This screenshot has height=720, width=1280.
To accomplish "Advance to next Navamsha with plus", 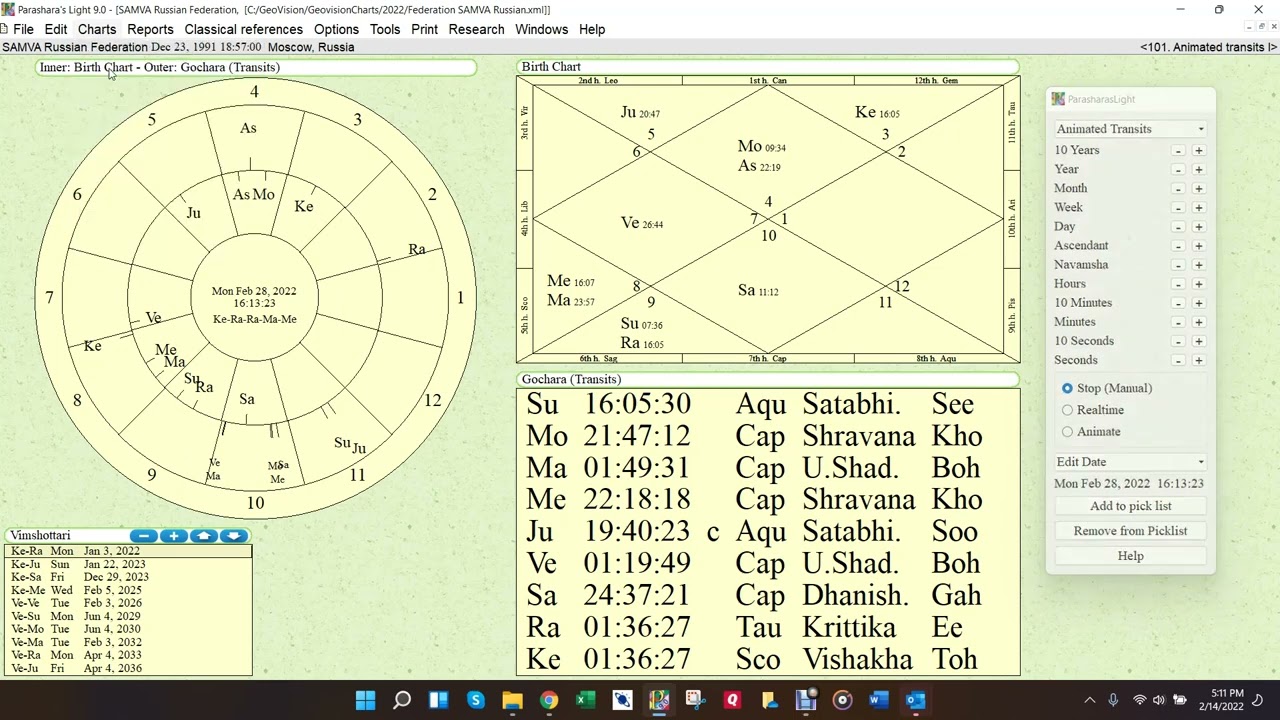I will 1198,265.
